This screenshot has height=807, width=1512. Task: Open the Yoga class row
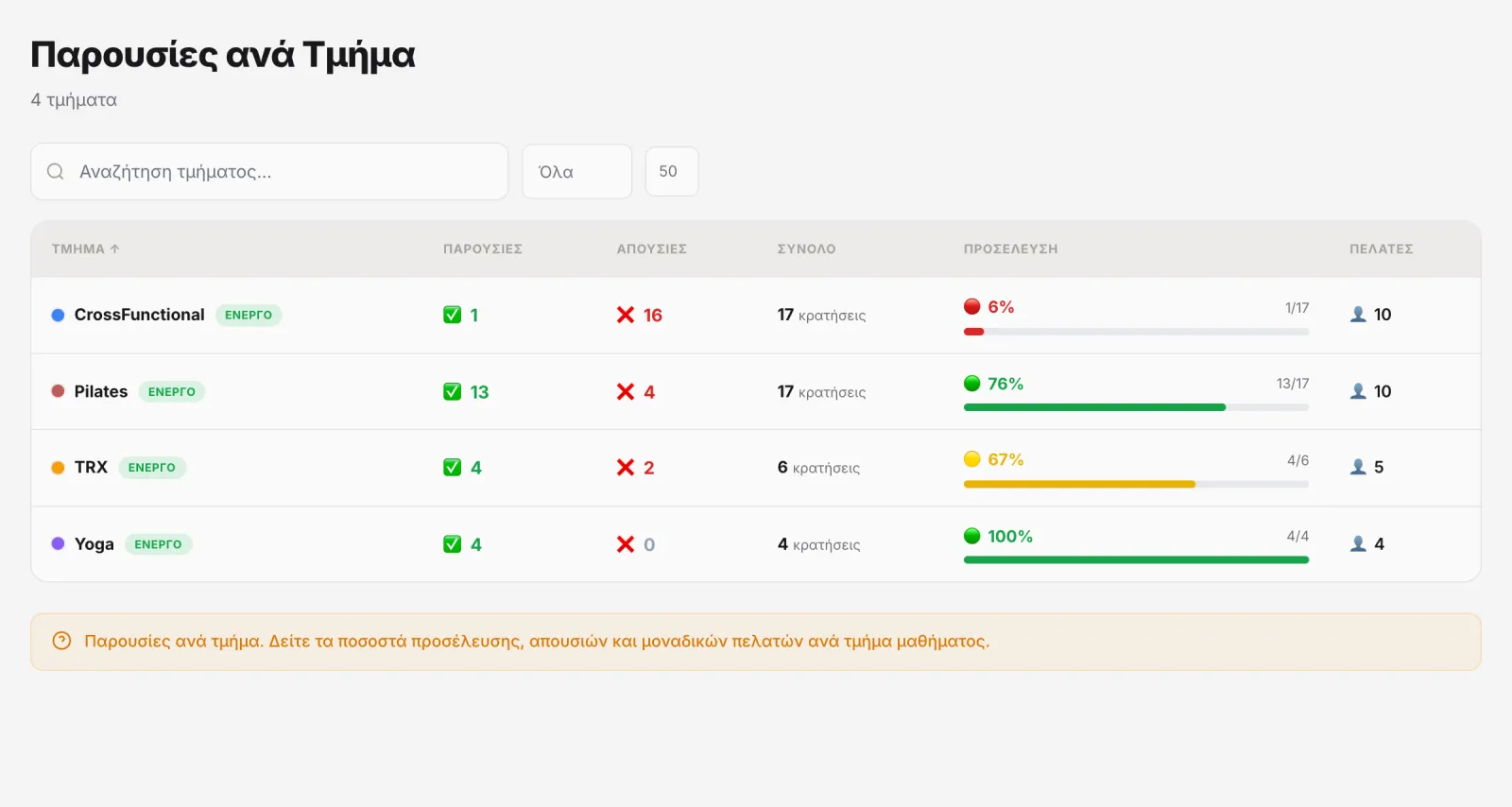pyautogui.click(x=756, y=544)
